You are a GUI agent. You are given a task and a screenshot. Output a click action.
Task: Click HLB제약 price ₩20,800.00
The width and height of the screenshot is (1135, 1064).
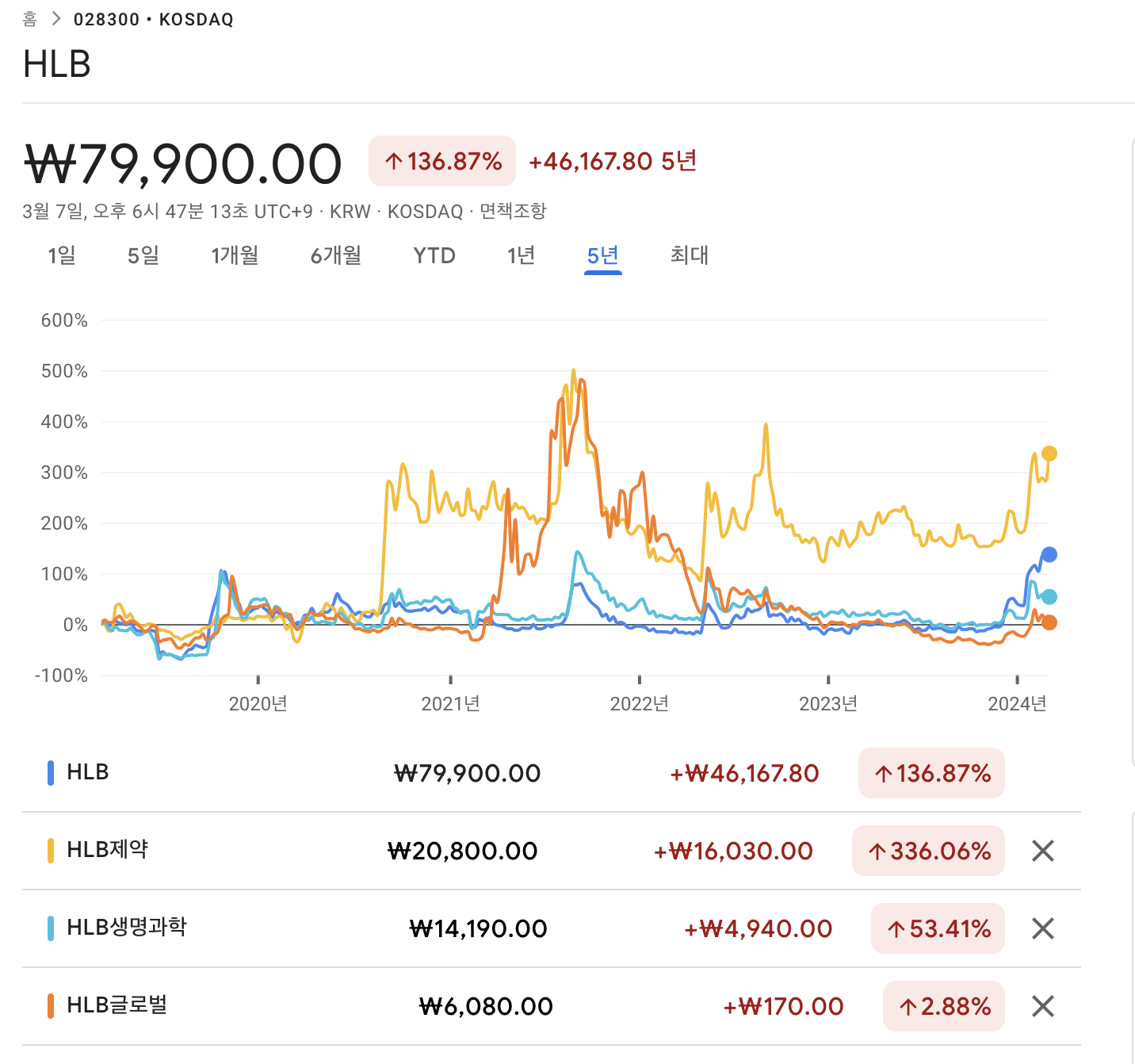[463, 851]
